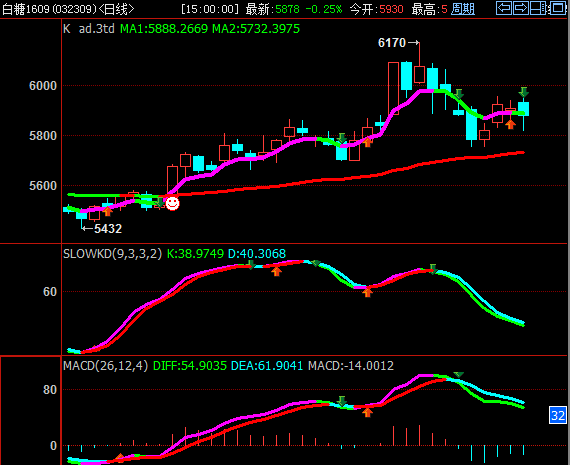
Task: Click the white smiley face marker on the price chart
Action: coord(172,204)
